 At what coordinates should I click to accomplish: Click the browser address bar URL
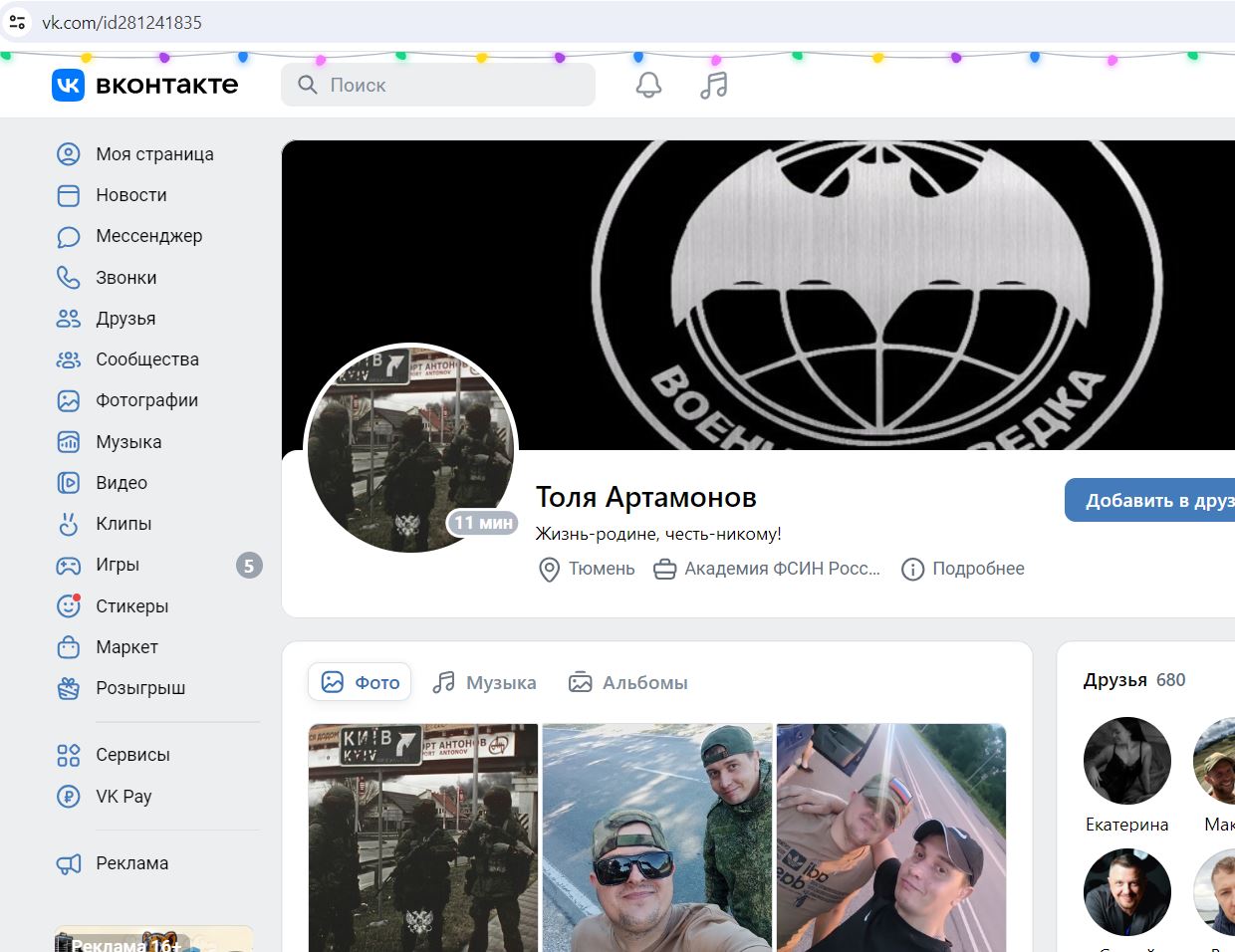122,22
